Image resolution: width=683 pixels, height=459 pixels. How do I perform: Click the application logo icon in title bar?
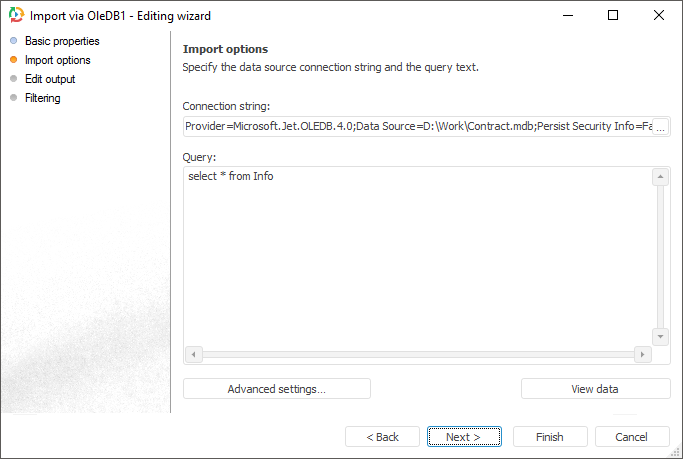(x=16, y=16)
